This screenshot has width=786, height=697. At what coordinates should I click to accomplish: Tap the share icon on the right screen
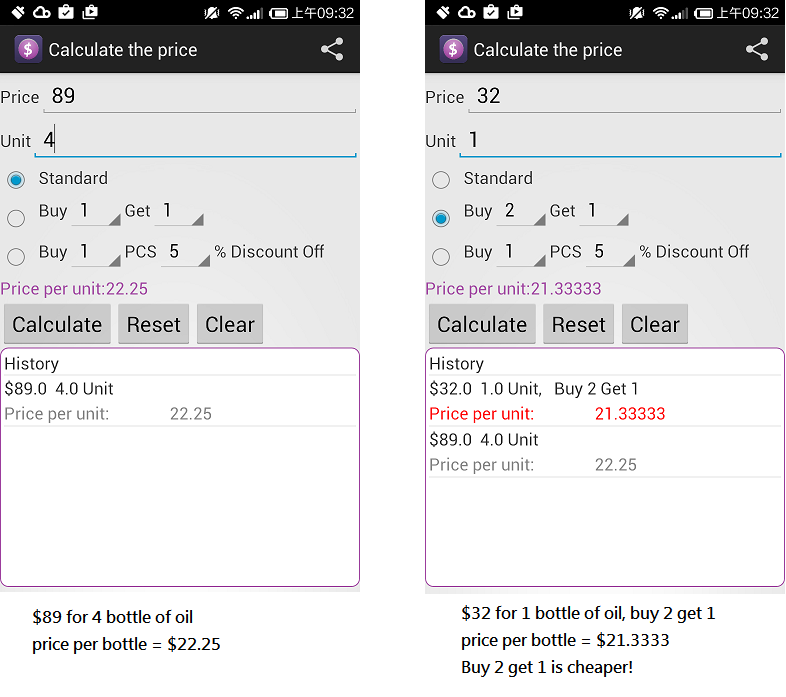[x=757, y=50]
